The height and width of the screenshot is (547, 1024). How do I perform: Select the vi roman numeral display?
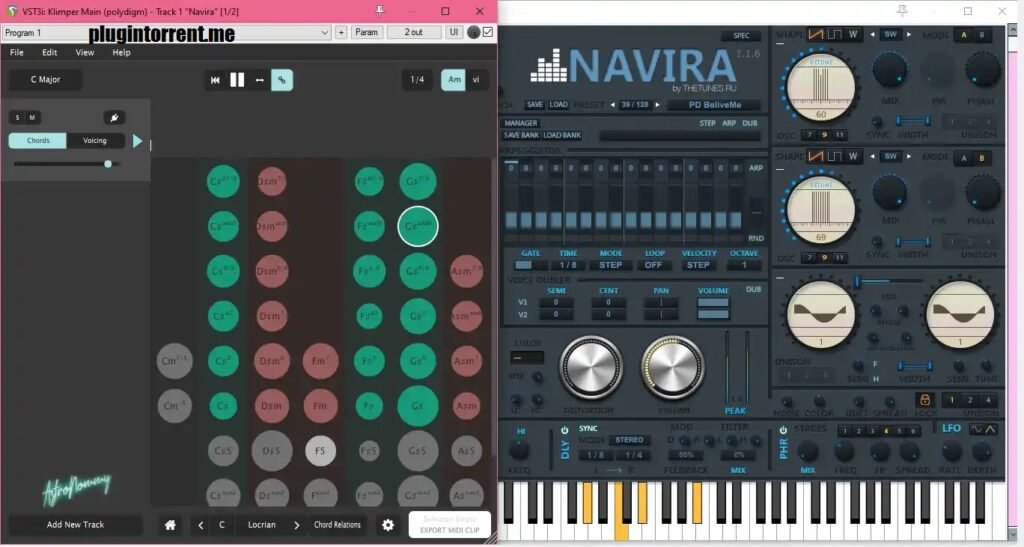tap(476, 80)
